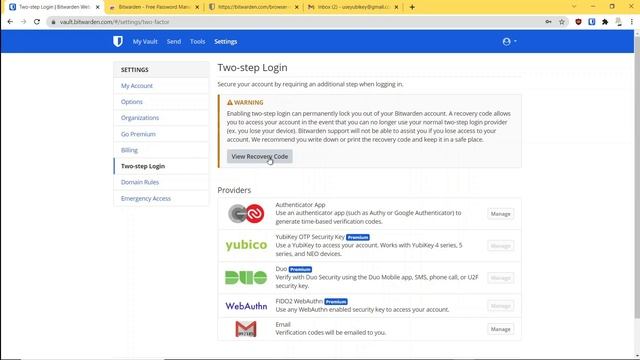The image size is (640, 360).
Task: Click the warning triangle icon
Action: [x=229, y=102]
